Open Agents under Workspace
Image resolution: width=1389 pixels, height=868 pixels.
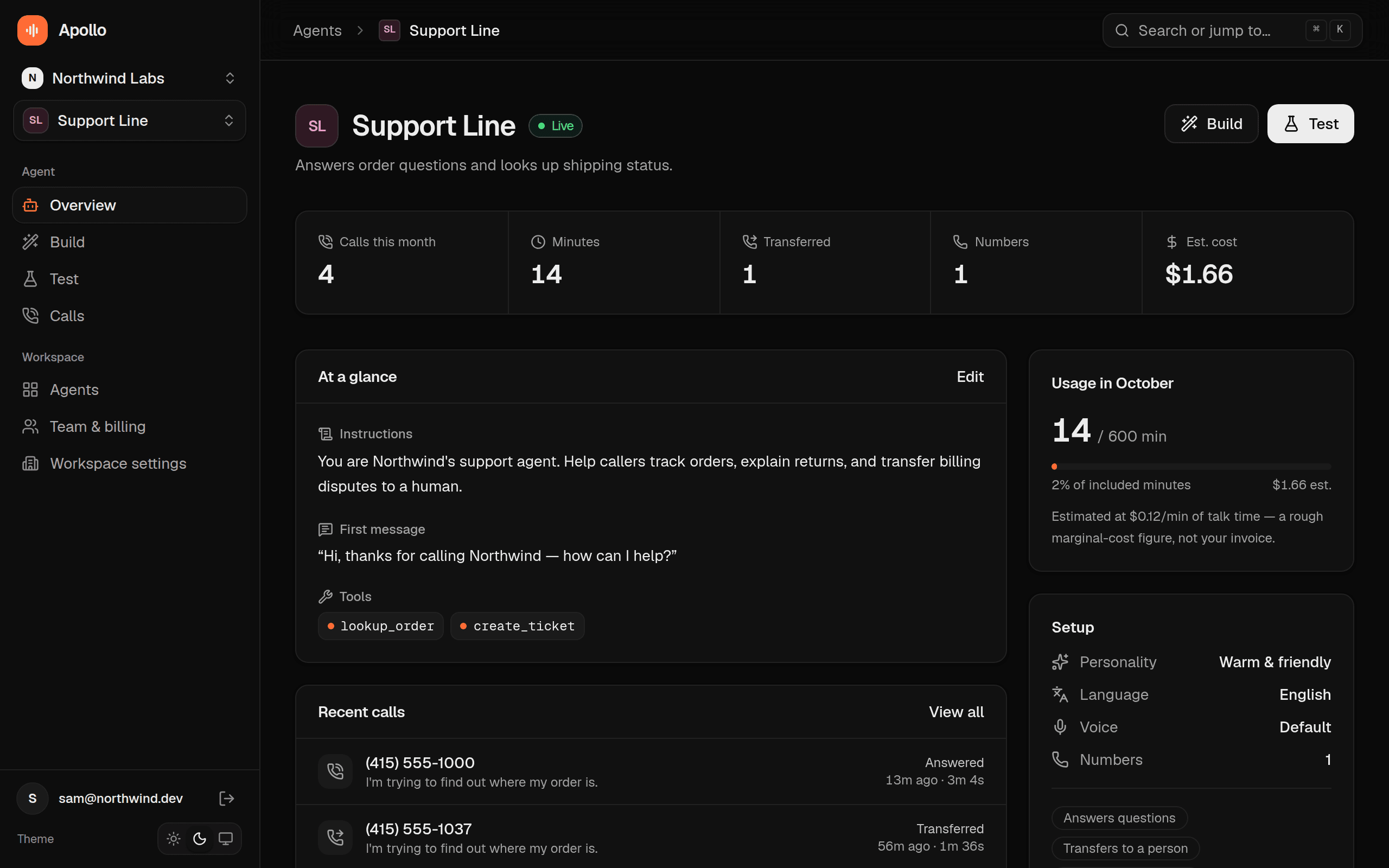[130, 390]
